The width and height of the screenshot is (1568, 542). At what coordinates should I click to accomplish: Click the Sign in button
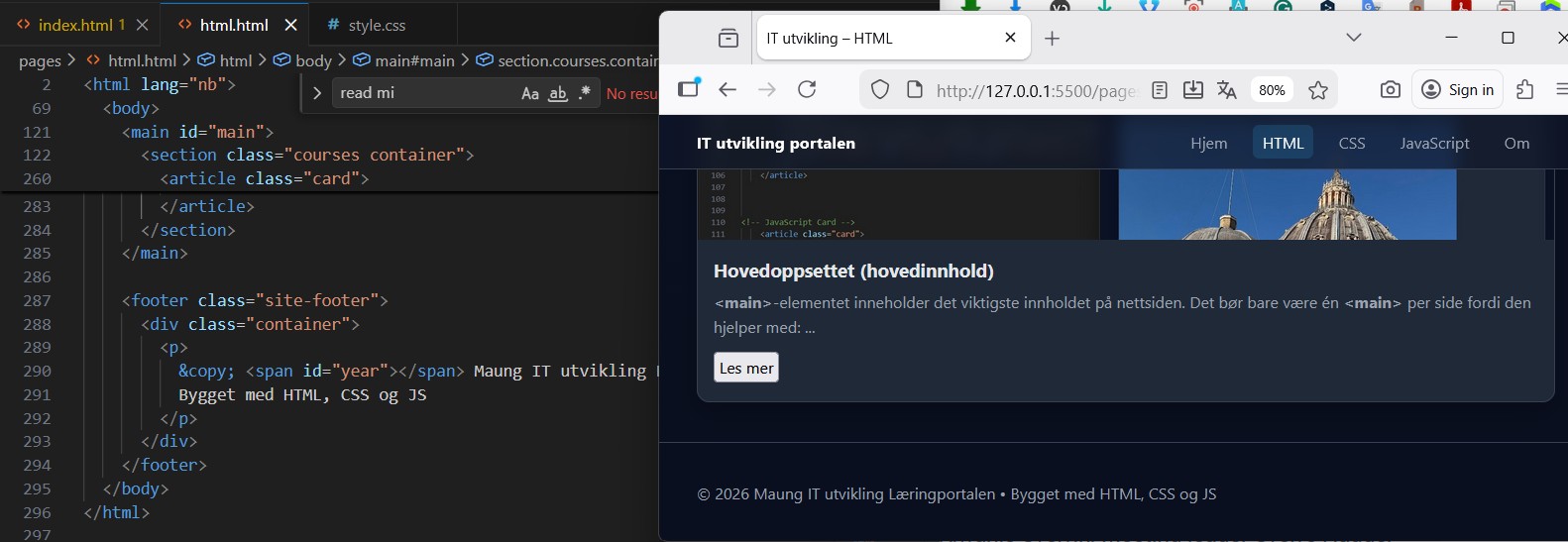(1458, 89)
